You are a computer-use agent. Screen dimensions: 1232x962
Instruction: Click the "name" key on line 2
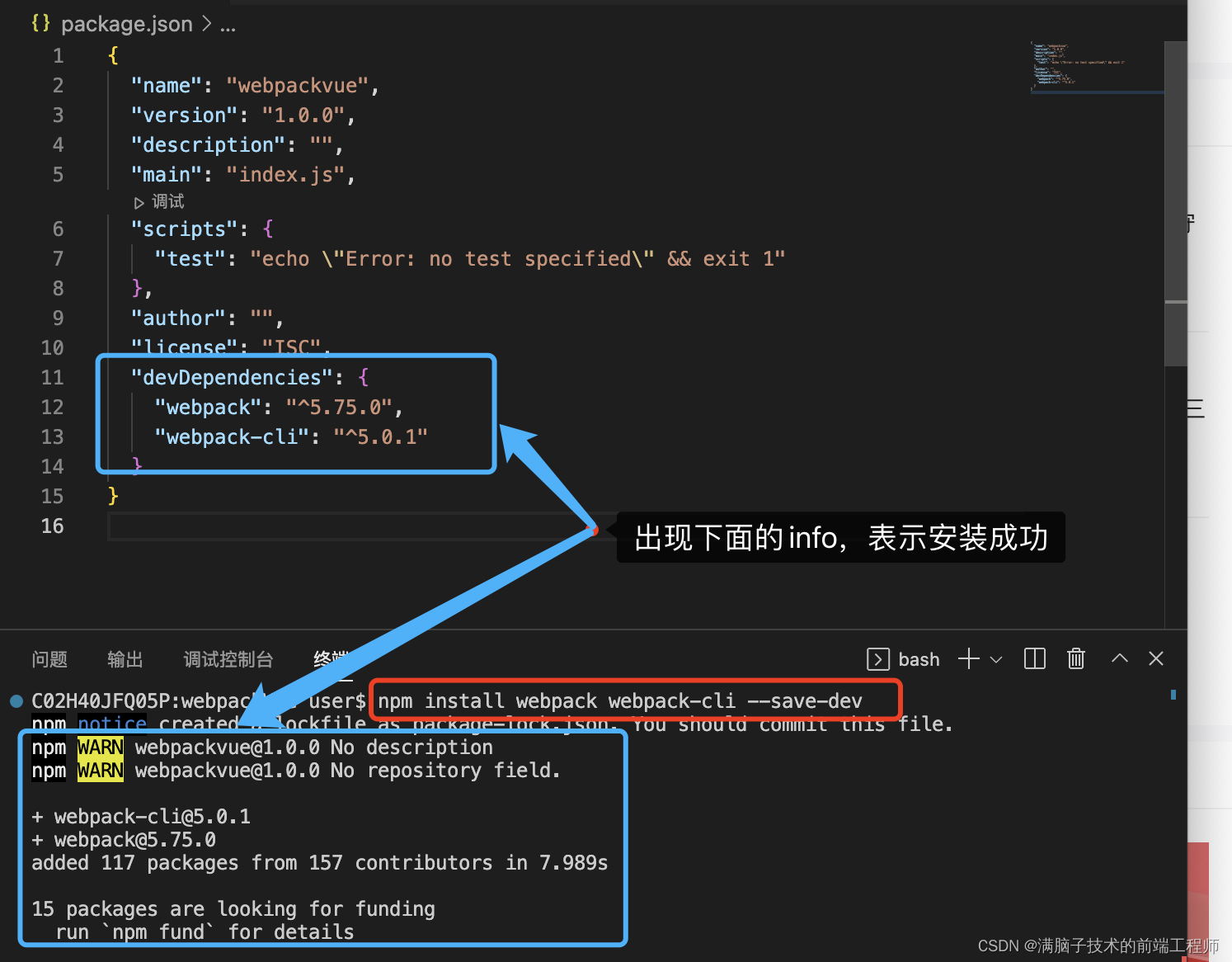(x=167, y=86)
